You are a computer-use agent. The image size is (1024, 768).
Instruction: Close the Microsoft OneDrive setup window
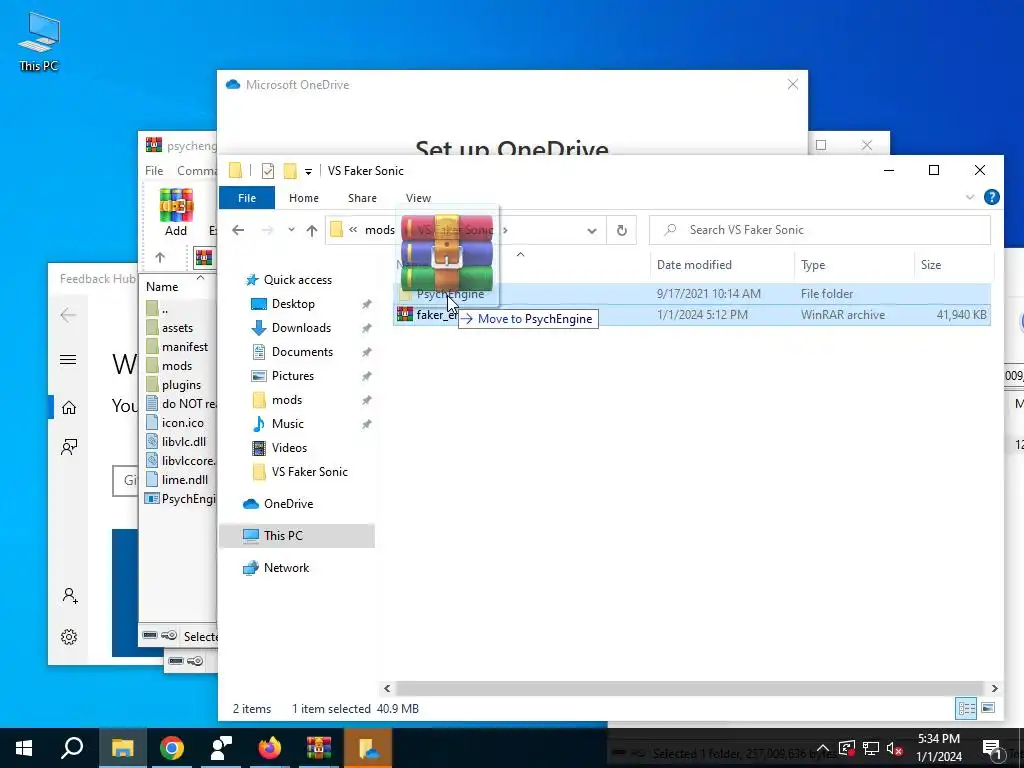point(793,84)
